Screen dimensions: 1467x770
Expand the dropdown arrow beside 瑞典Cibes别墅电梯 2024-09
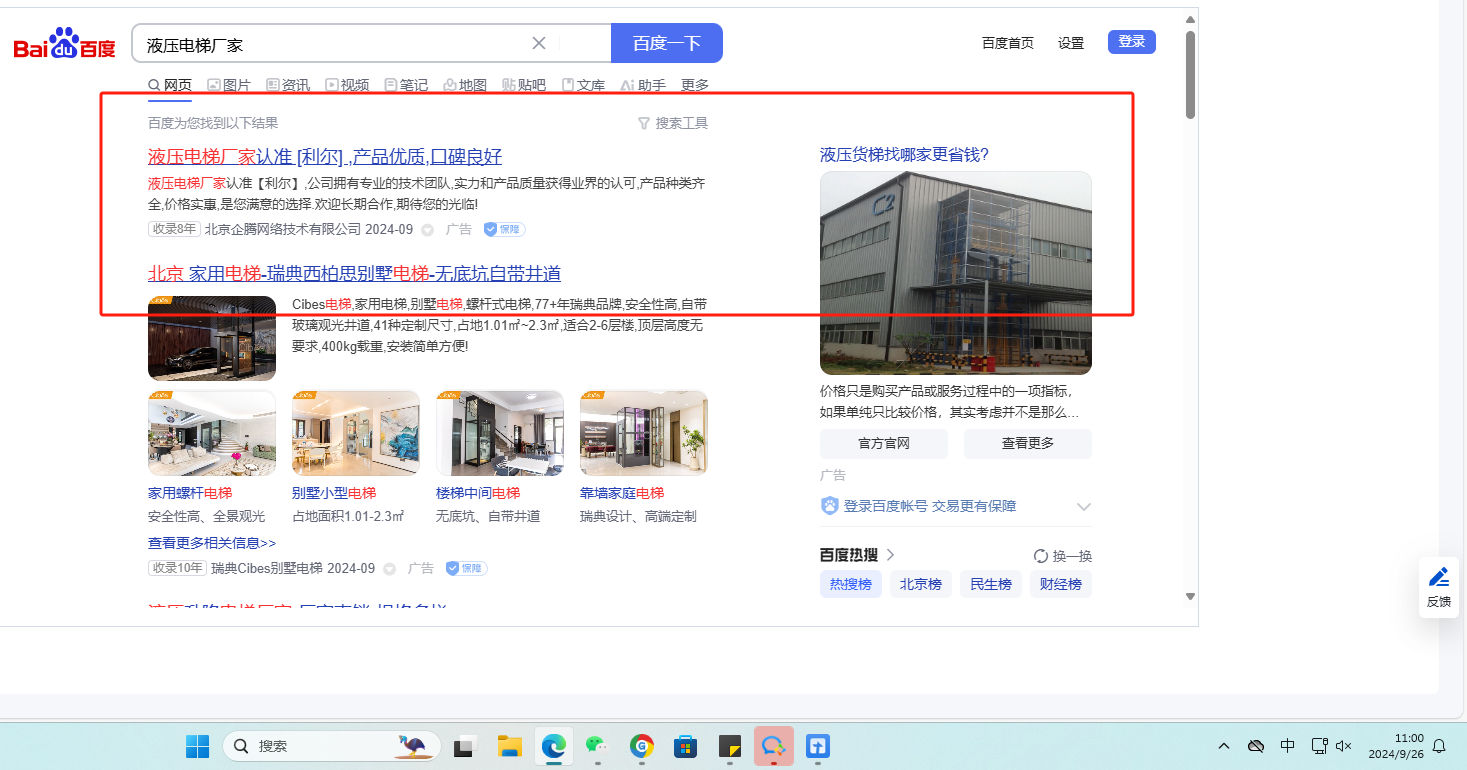point(389,569)
